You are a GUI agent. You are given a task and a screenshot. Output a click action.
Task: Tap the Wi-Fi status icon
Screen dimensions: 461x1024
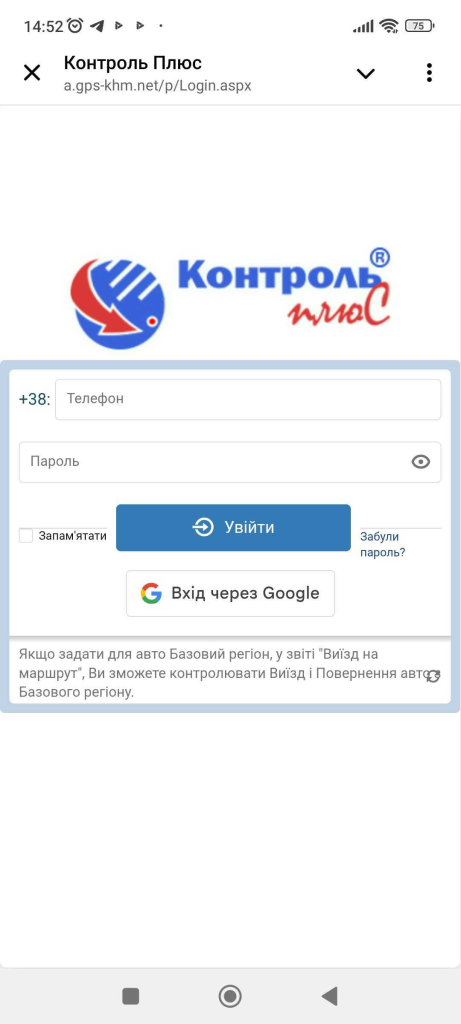(389, 26)
